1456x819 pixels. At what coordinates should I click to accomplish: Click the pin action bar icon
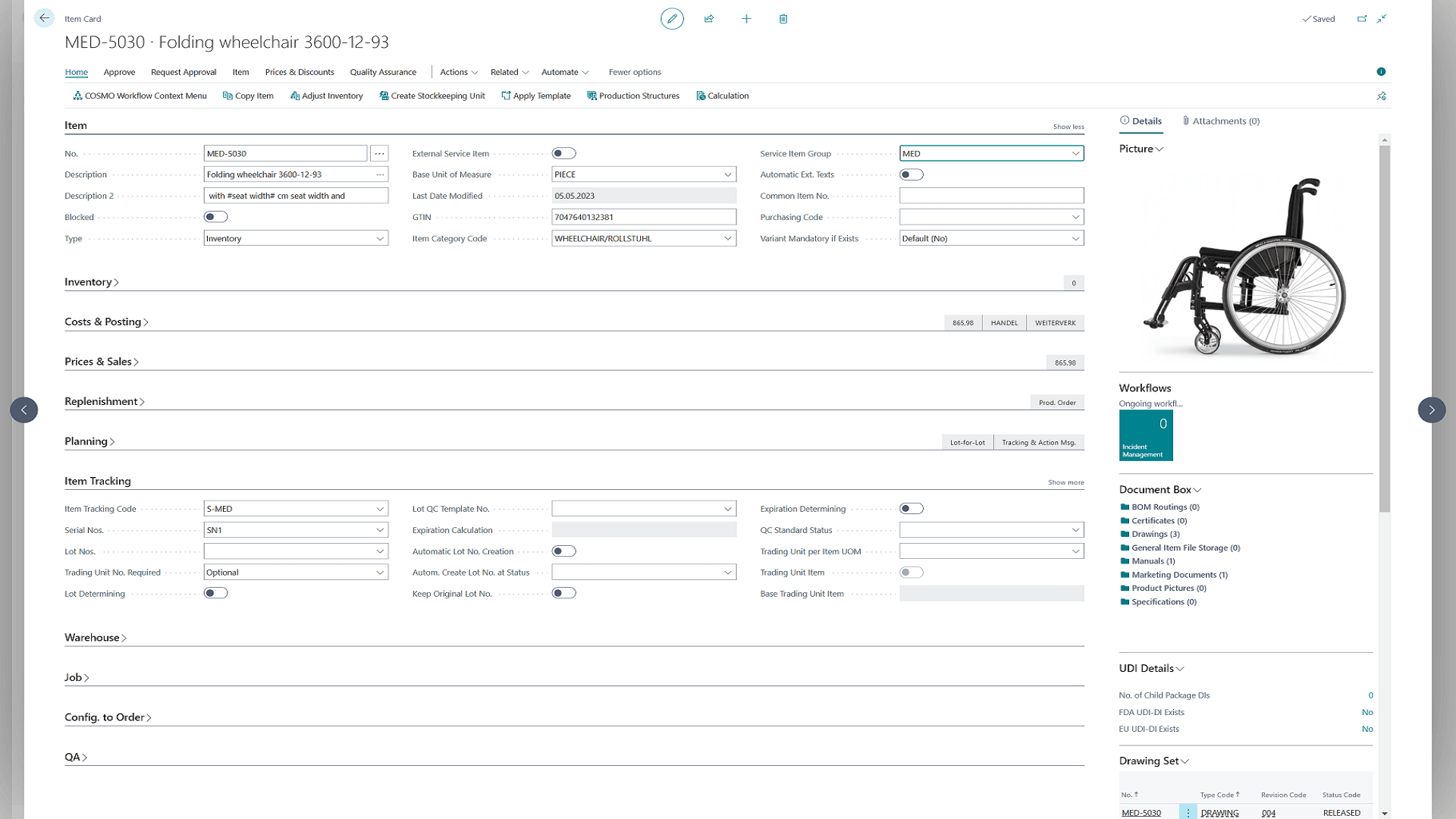(x=1382, y=96)
